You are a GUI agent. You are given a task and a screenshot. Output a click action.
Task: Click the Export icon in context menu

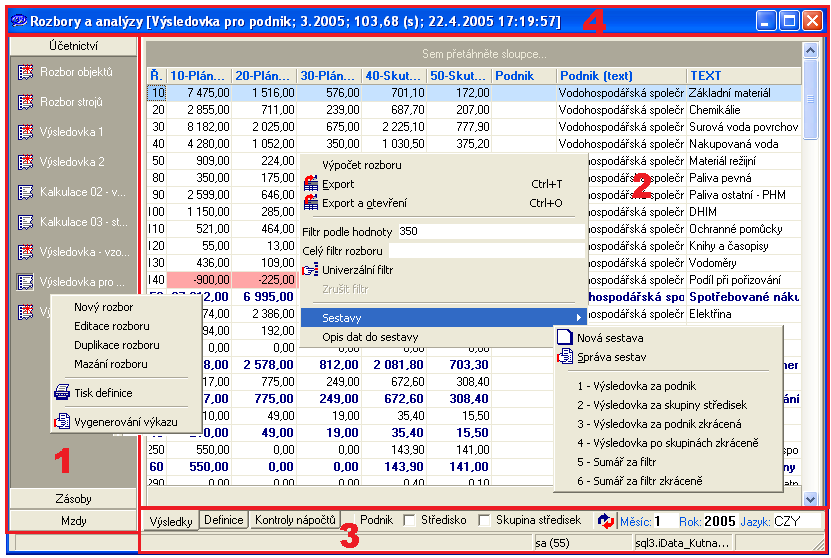[310, 184]
